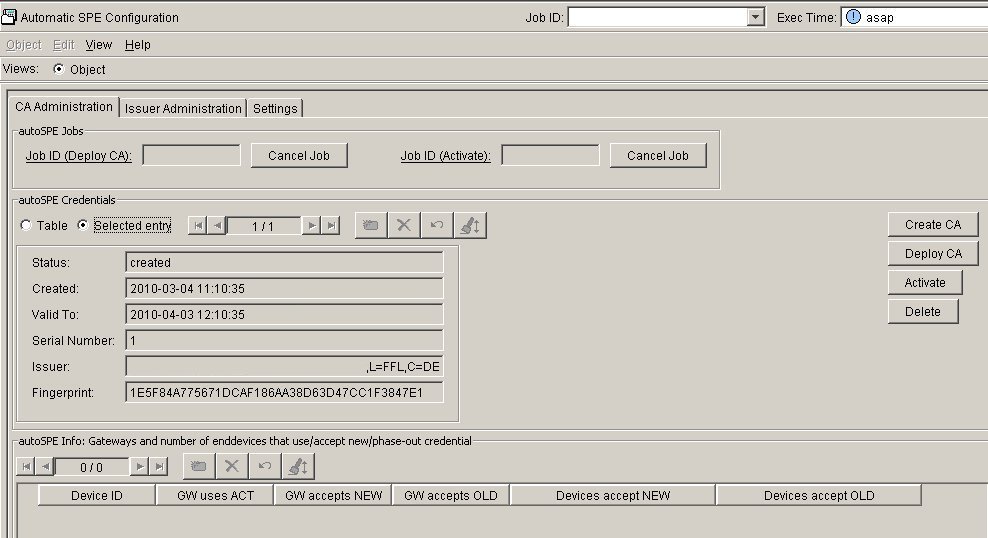Image resolution: width=988 pixels, height=538 pixels.
Task: Click the clean/sort brush icon in Credentials toolbar
Action: [x=470, y=226]
